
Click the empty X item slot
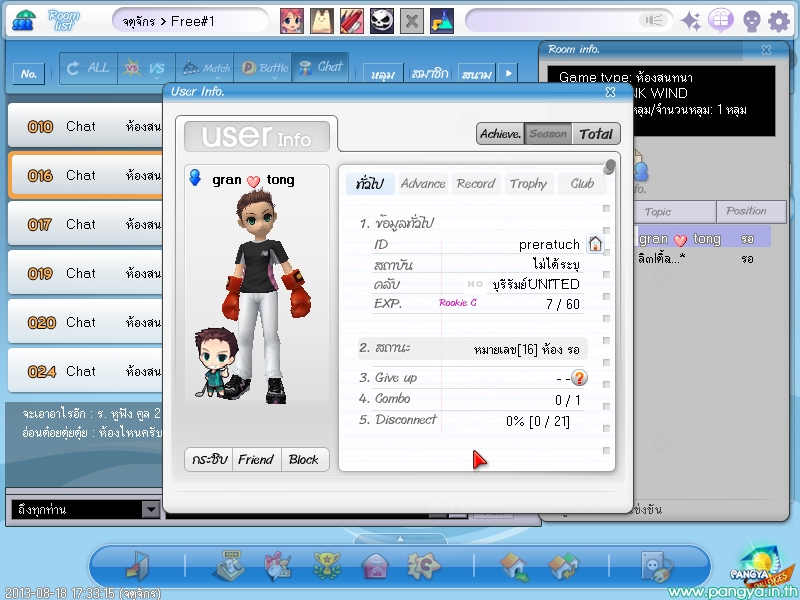(x=412, y=21)
